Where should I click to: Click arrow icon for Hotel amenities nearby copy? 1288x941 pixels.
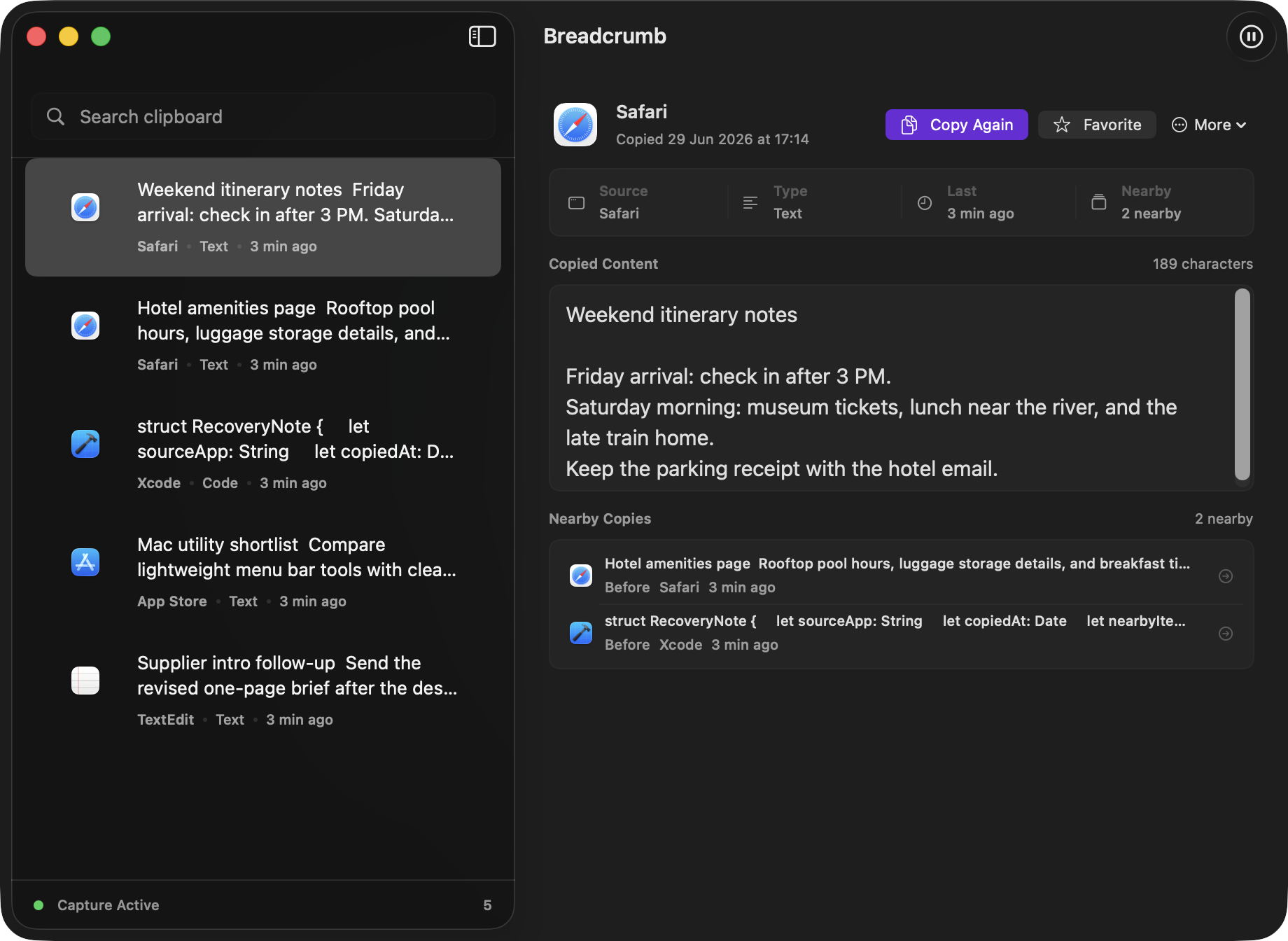tap(1226, 576)
